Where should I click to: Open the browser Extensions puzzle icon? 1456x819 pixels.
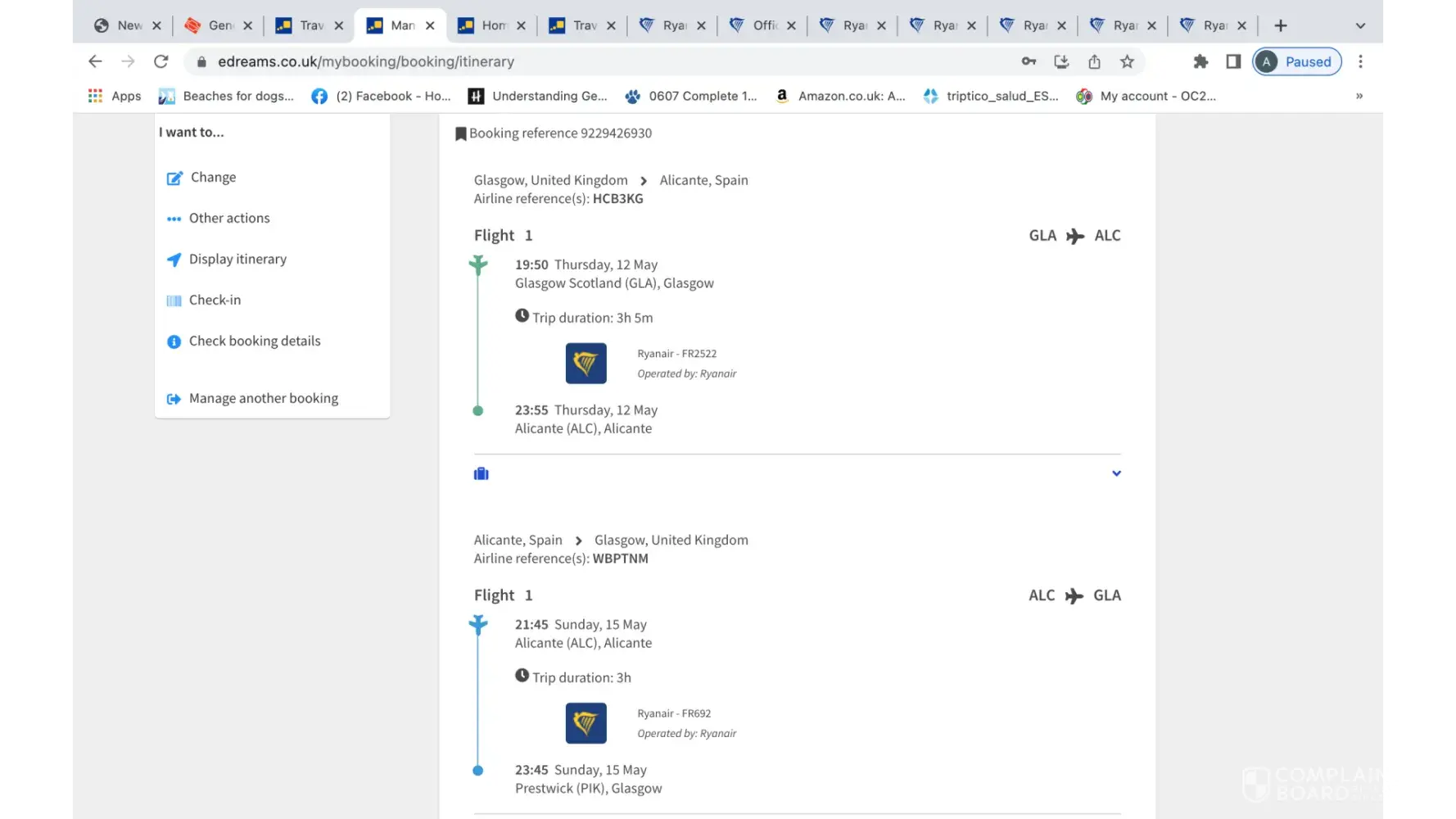[x=1201, y=61]
